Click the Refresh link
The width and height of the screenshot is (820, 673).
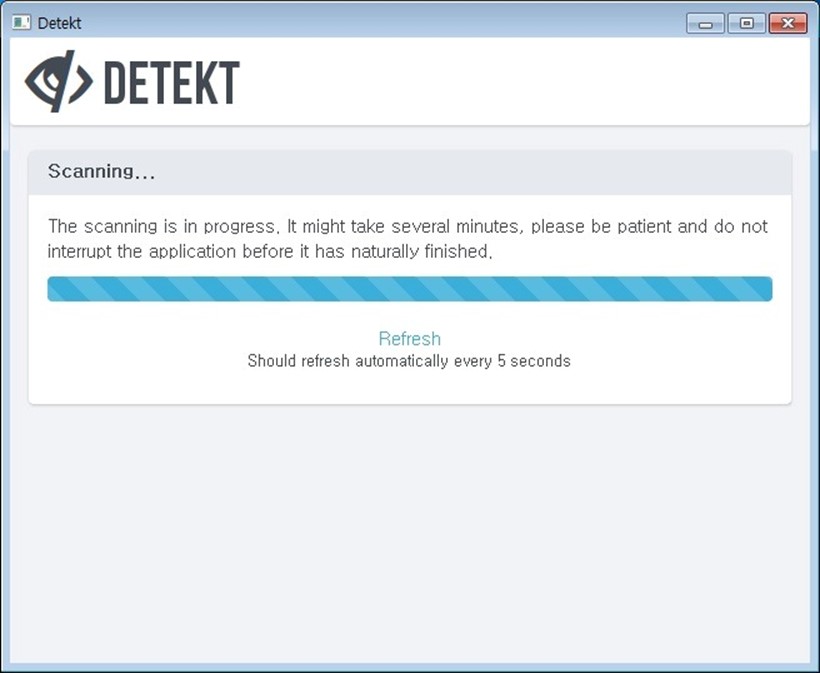pos(409,339)
